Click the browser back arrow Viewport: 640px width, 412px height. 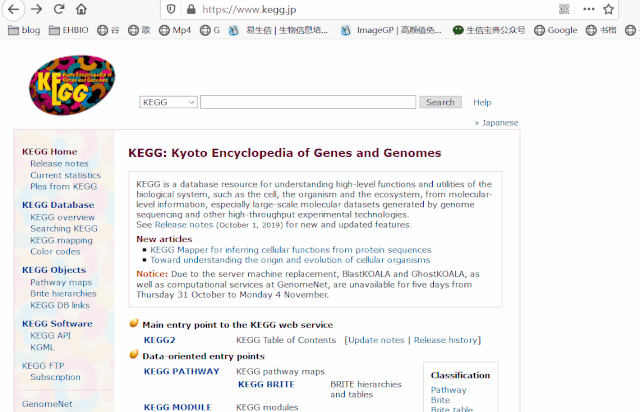pos(13,9)
